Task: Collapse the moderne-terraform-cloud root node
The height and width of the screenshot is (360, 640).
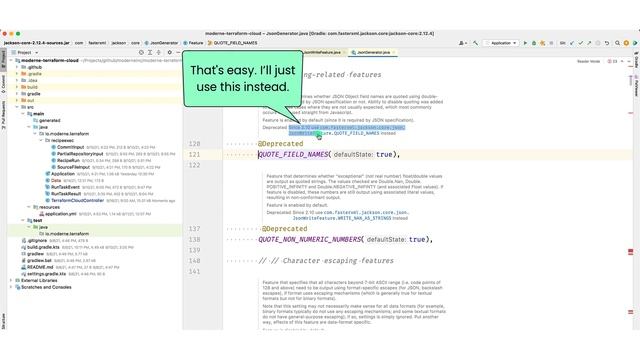Action: pos(11,60)
